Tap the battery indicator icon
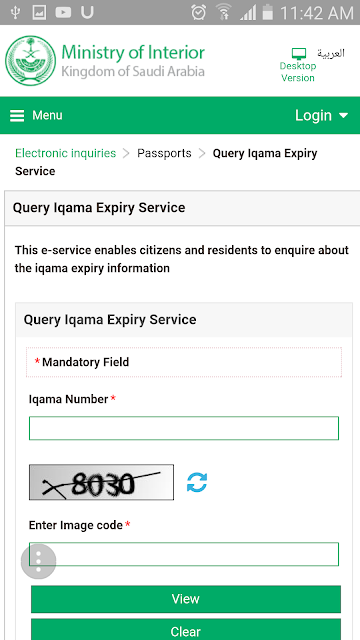This screenshot has width=360, height=640. (x=267, y=12)
